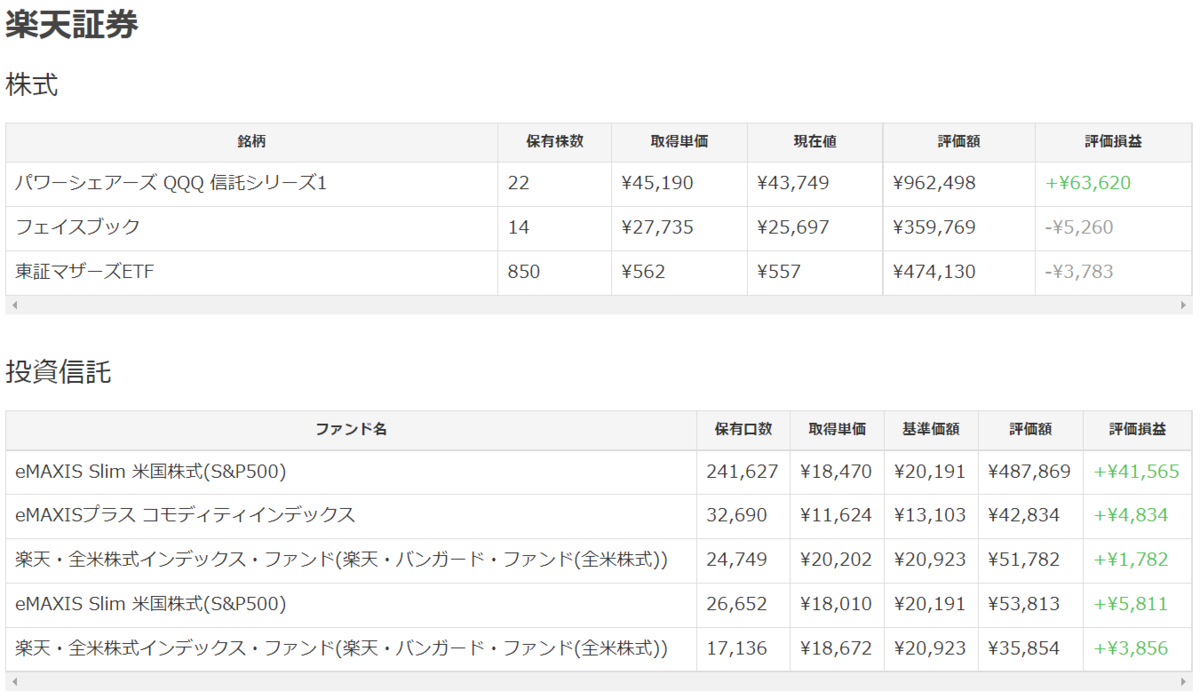Click the fund table horizontal scrollbar track
Viewport: 1200px width, 699px height.
599,681
